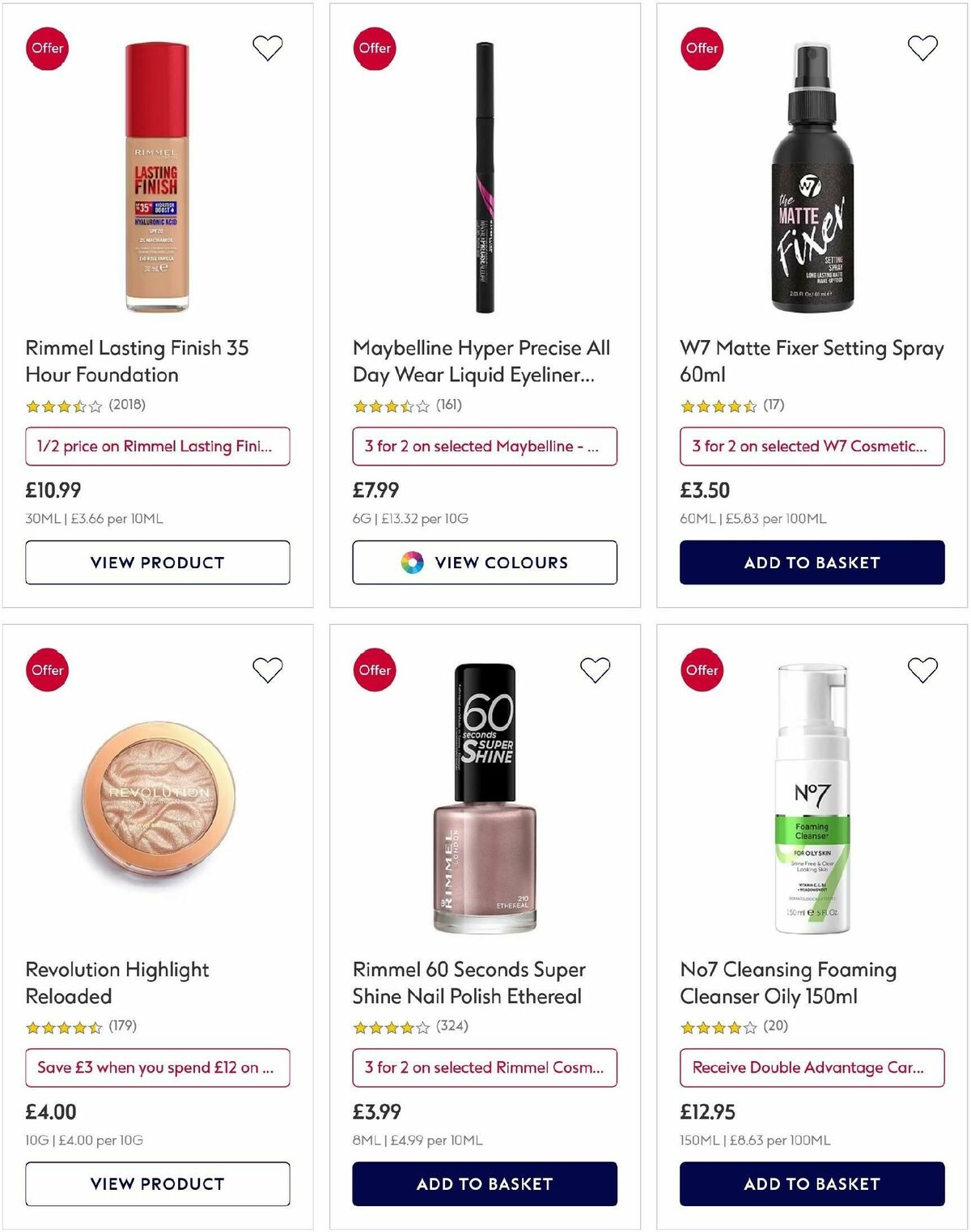Click the Offer badge on Maybelline eyeliner
This screenshot has width=971, height=1232.
(374, 48)
